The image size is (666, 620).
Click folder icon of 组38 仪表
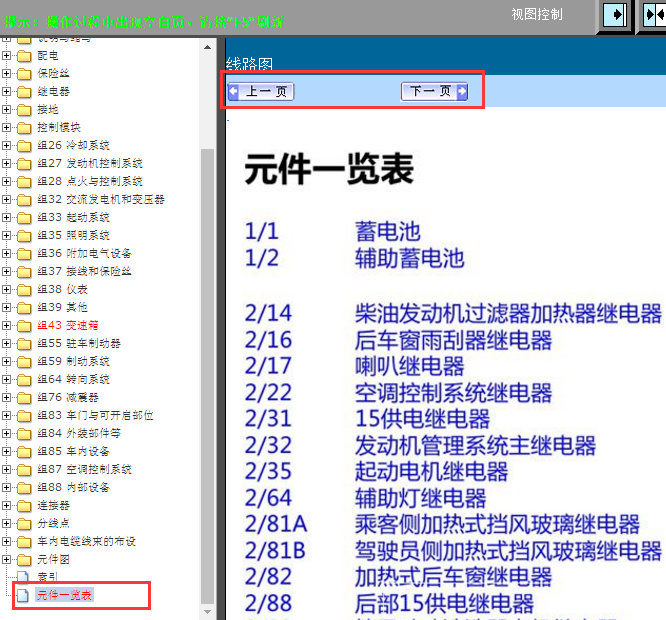[x=24, y=290]
